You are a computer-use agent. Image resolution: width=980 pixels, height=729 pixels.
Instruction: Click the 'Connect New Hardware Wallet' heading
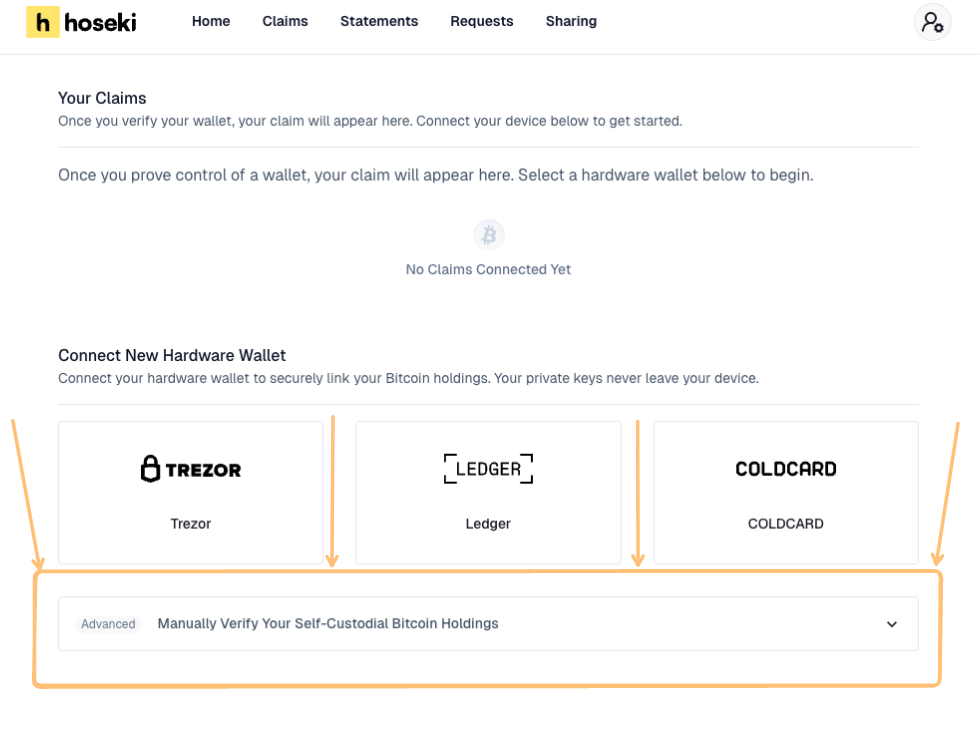point(172,355)
